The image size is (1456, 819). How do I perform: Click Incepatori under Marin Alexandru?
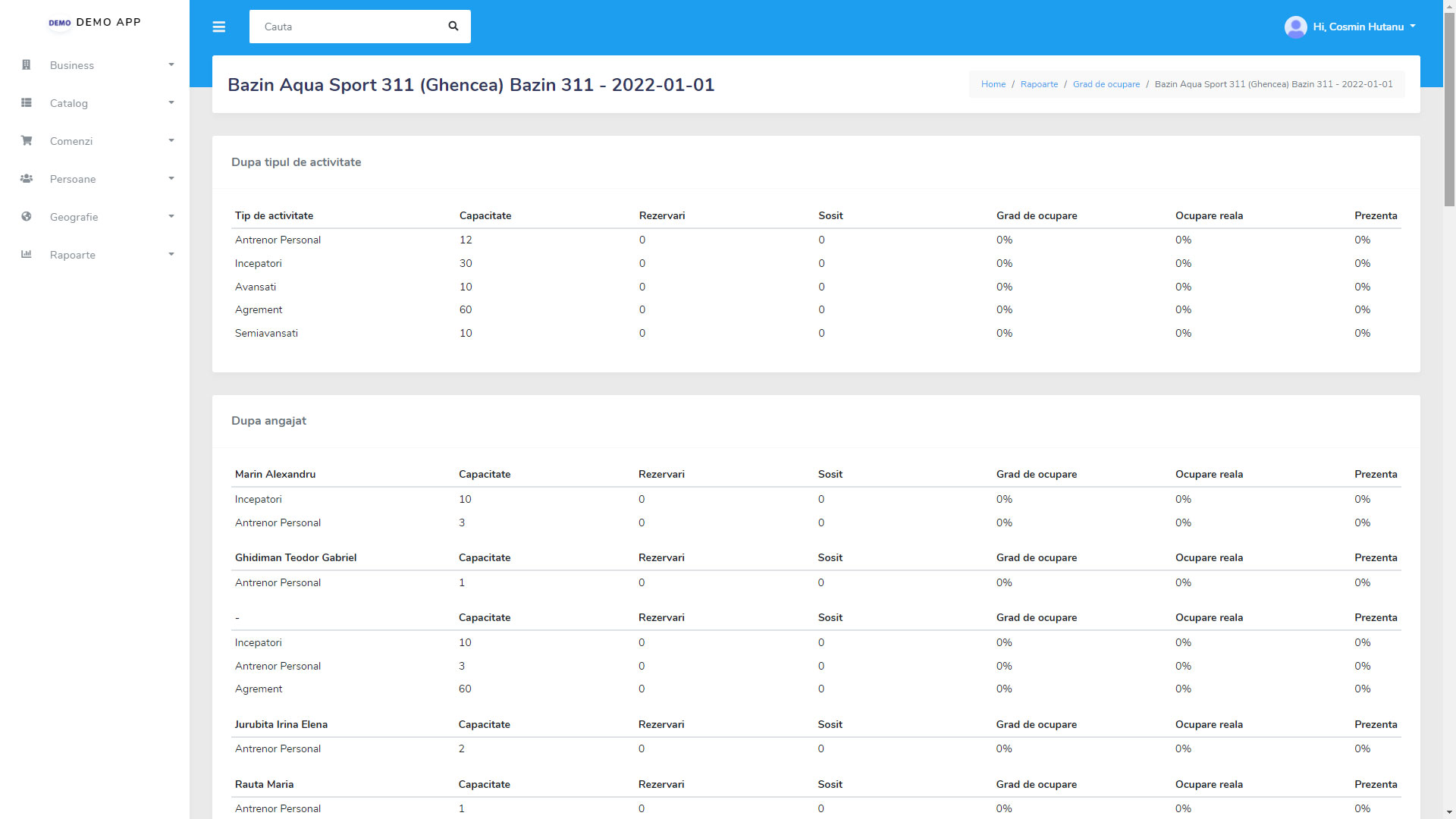point(258,499)
